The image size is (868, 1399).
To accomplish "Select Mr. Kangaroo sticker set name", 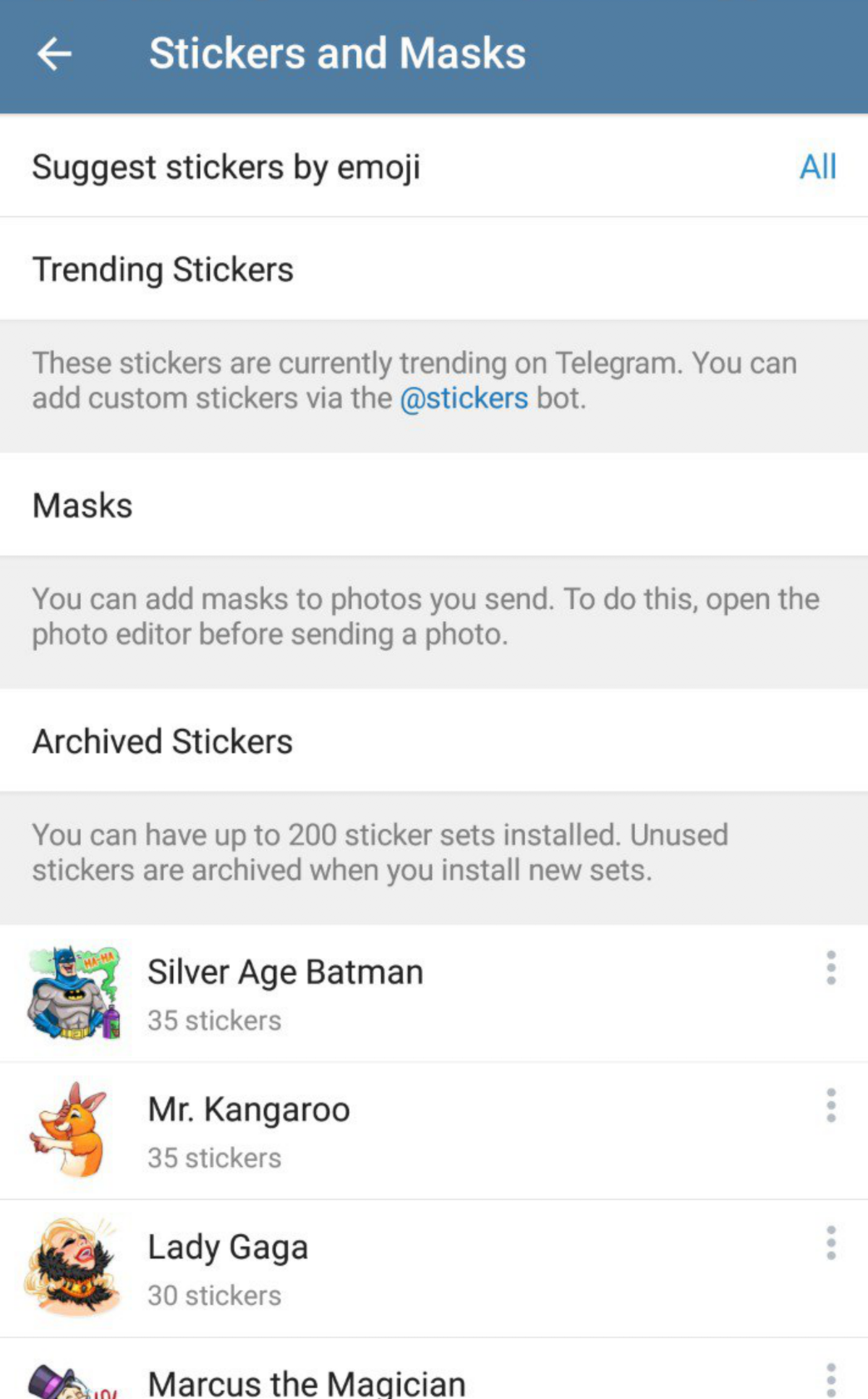I will [x=249, y=1110].
